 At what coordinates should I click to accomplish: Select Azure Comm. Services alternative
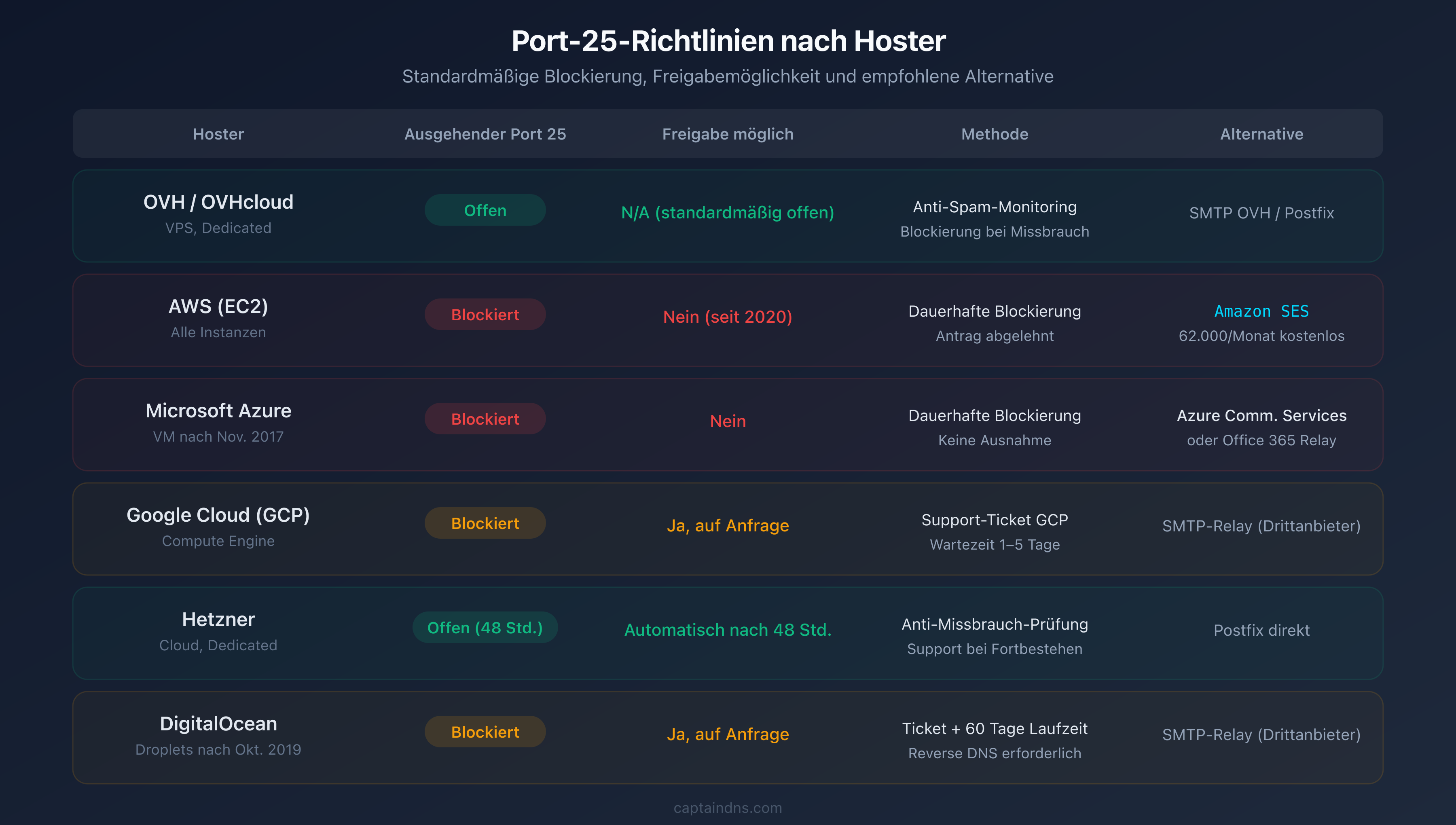[1261, 415]
